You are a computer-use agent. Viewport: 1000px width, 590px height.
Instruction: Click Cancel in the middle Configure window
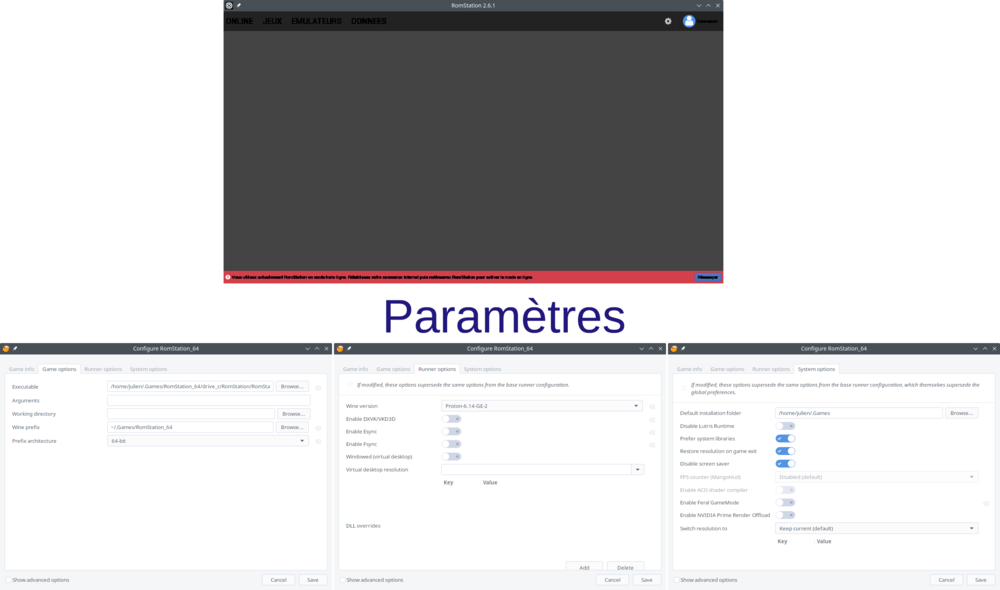tap(612, 580)
